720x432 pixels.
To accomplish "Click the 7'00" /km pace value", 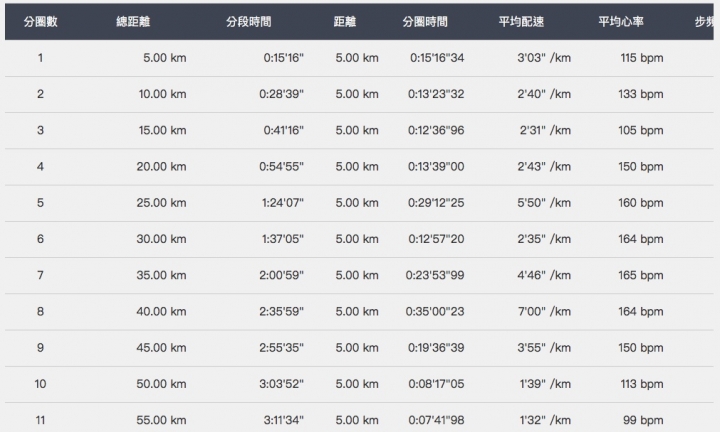I will (544, 312).
